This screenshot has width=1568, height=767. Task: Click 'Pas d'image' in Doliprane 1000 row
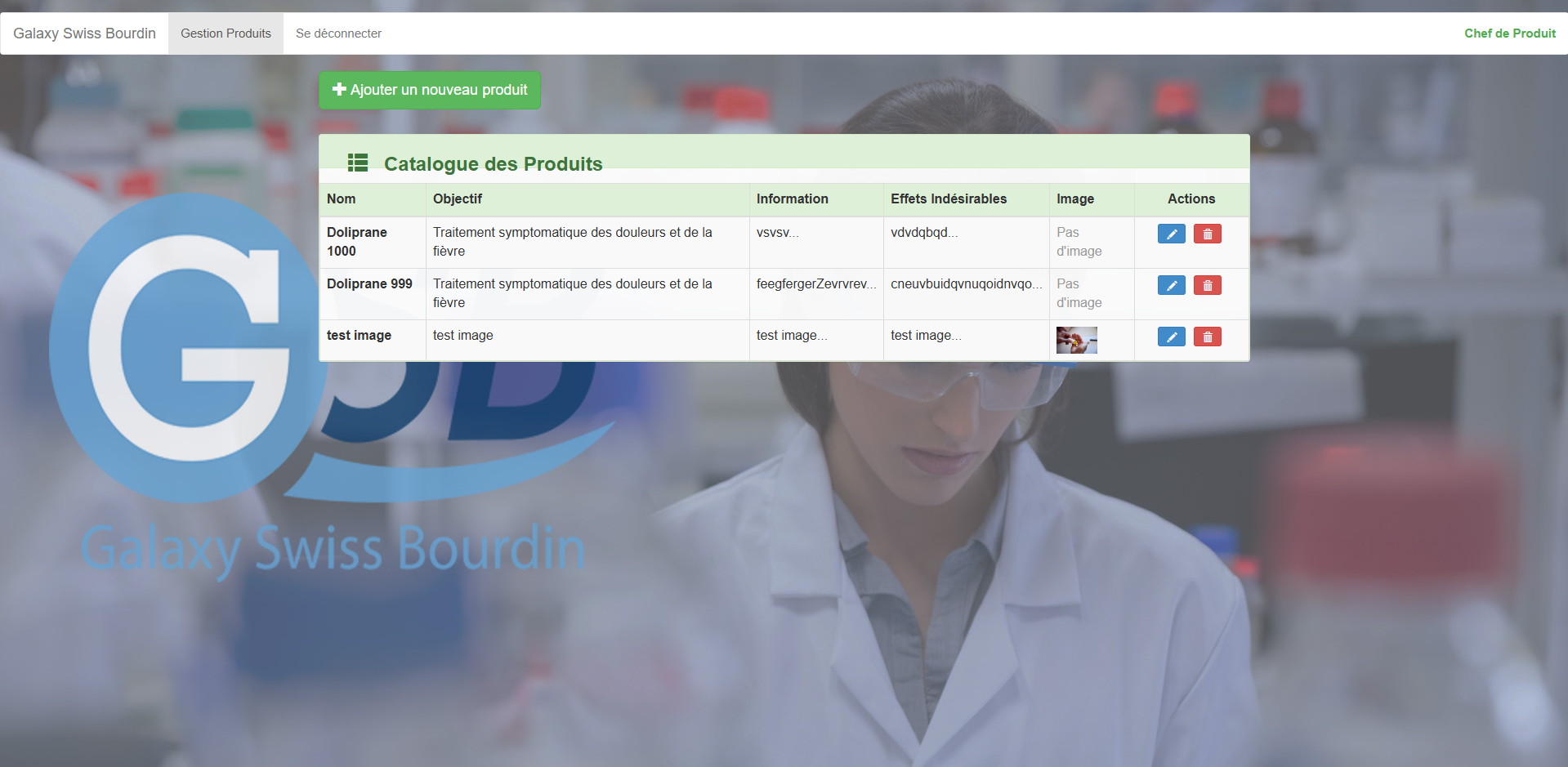[x=1079, y=242]
